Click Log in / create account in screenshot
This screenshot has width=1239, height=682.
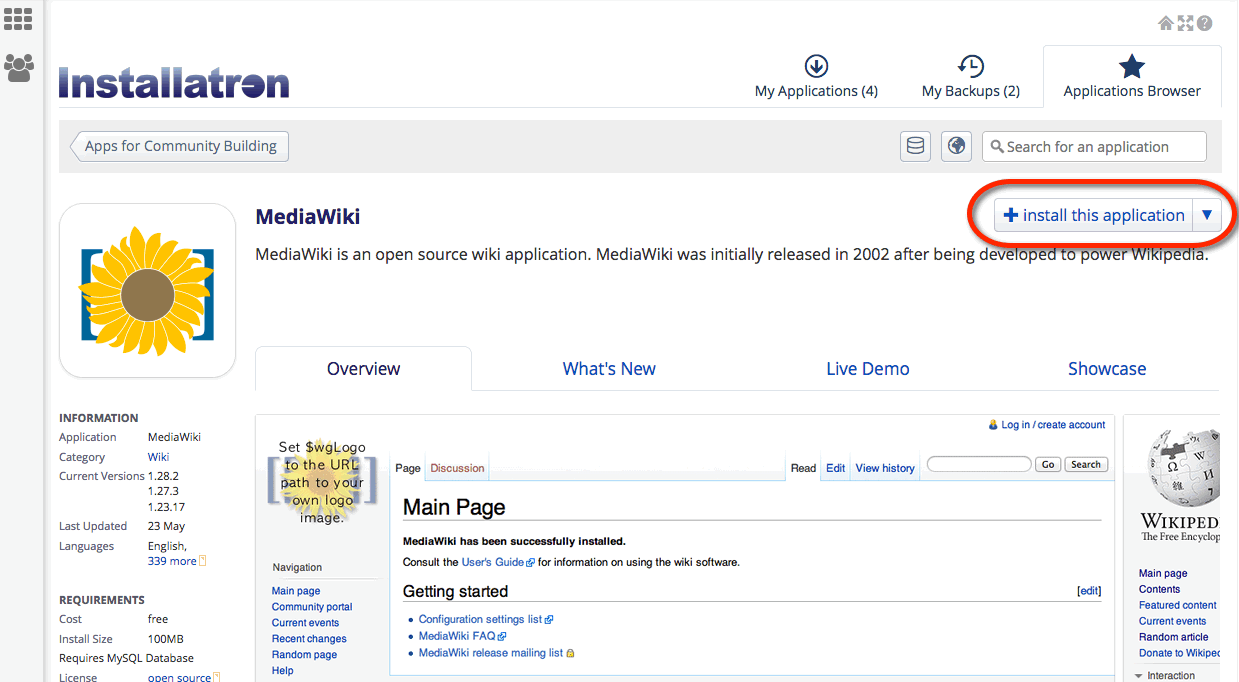pyautogui.click(x=1053, y=425)
